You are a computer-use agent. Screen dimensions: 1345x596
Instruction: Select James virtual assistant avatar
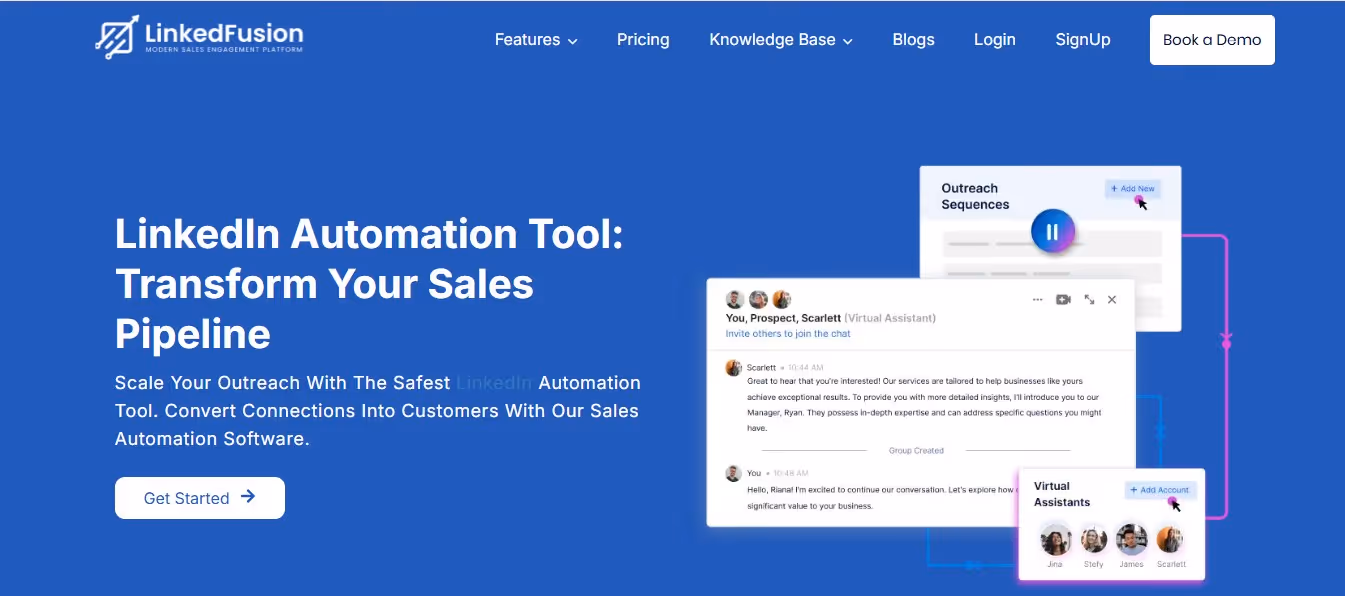pyautogui.click(x=1131, y=540)
